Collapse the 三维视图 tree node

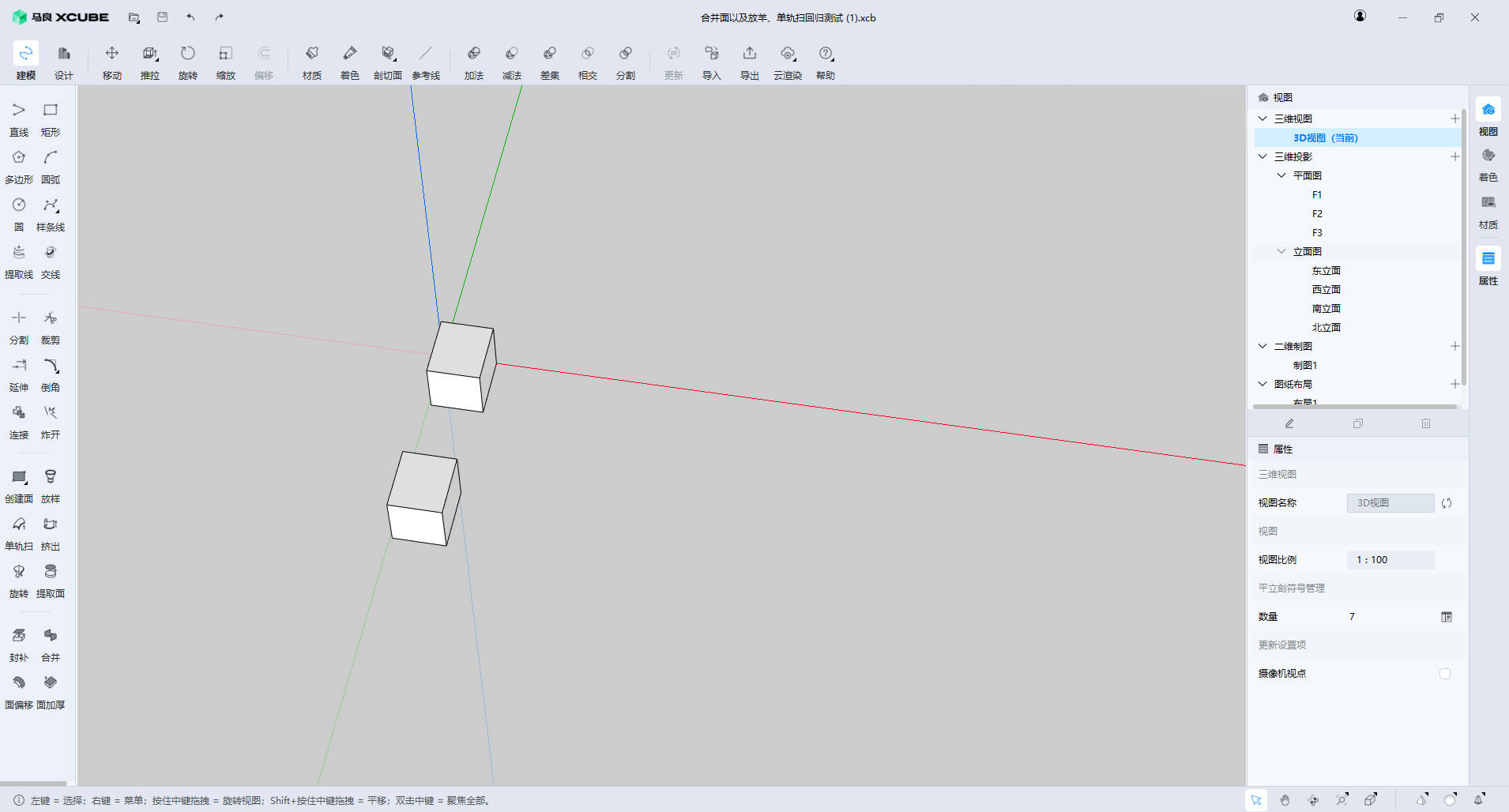pyautogui.click(x=1263, y=118)
